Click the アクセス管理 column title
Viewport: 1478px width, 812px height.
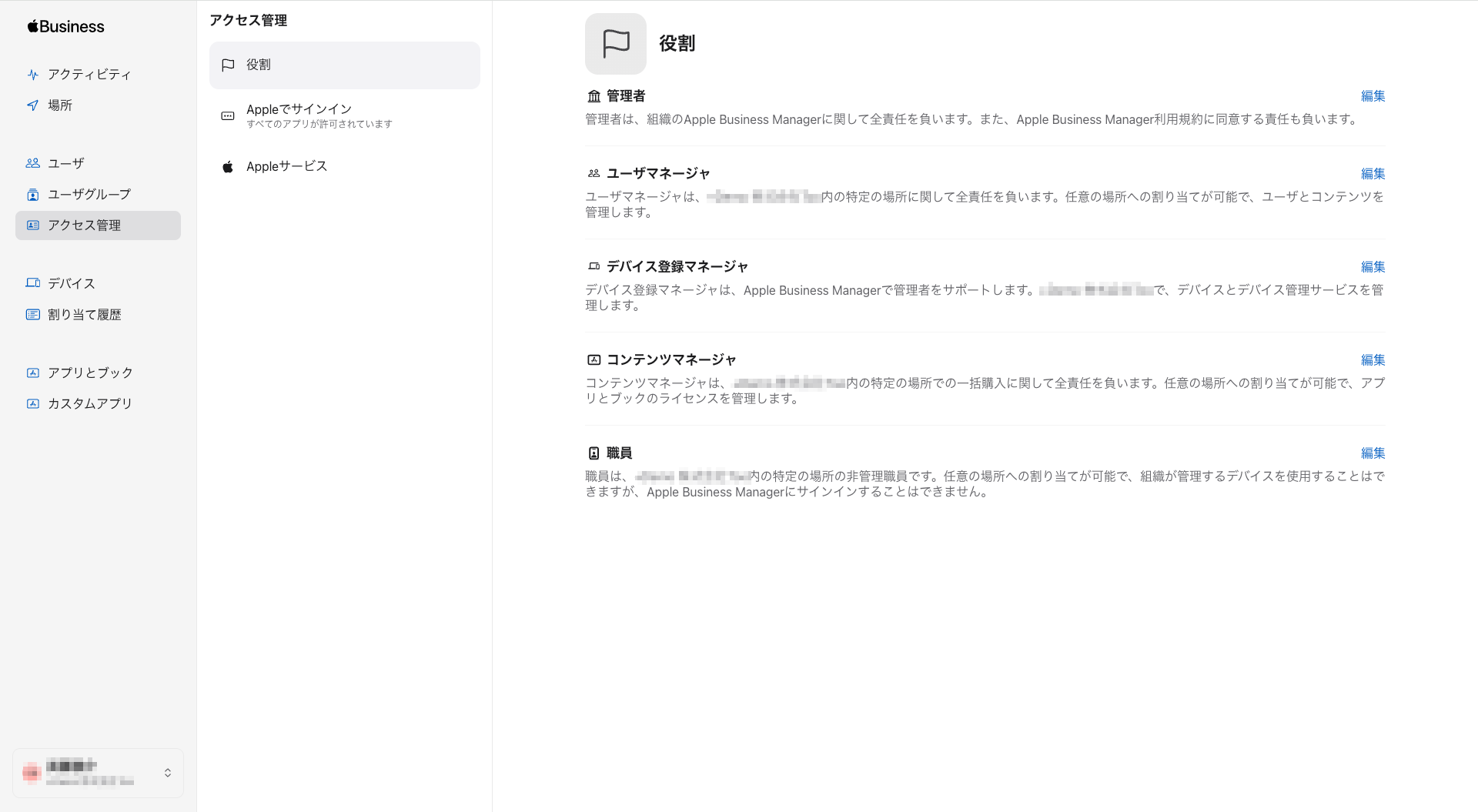coord(248,21)
